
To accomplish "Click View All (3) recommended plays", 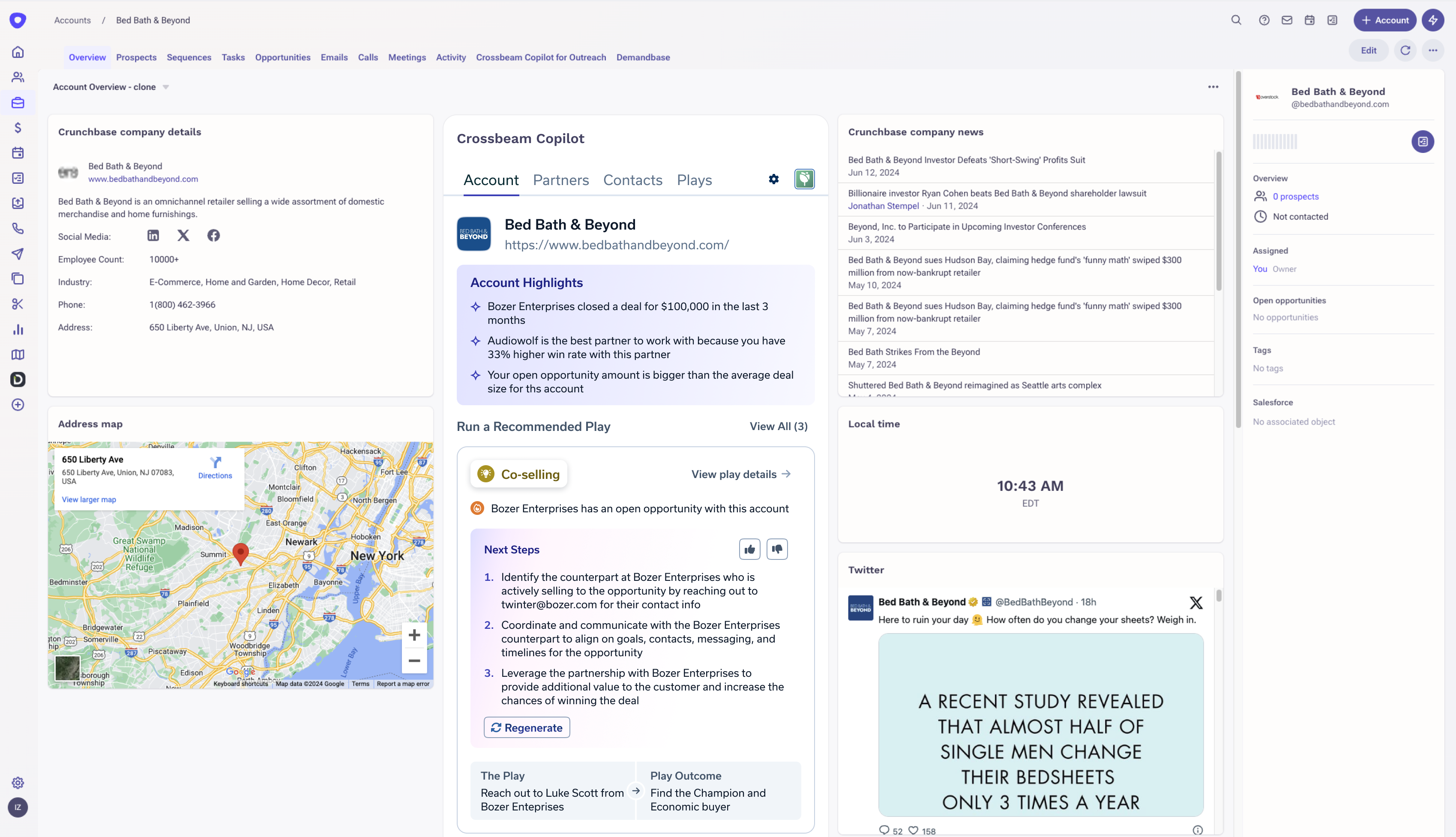I will [x=779, y=427].
